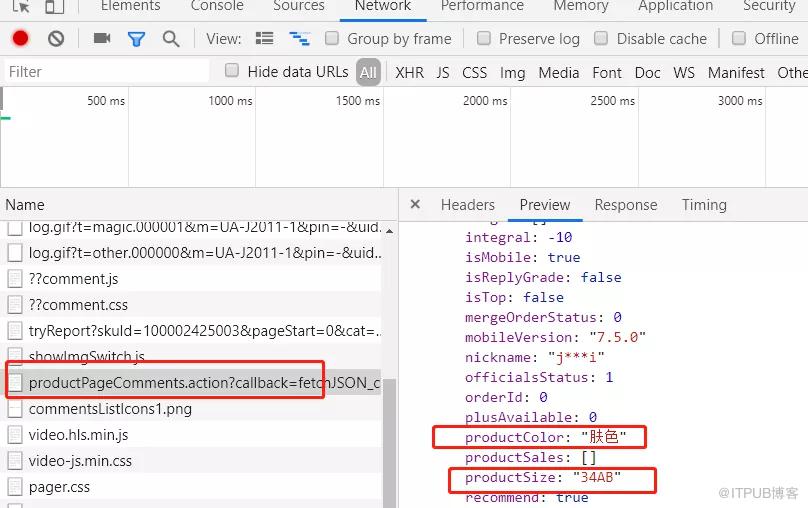Go to Performance tab

pyautogui.click(x=482, y=6)
